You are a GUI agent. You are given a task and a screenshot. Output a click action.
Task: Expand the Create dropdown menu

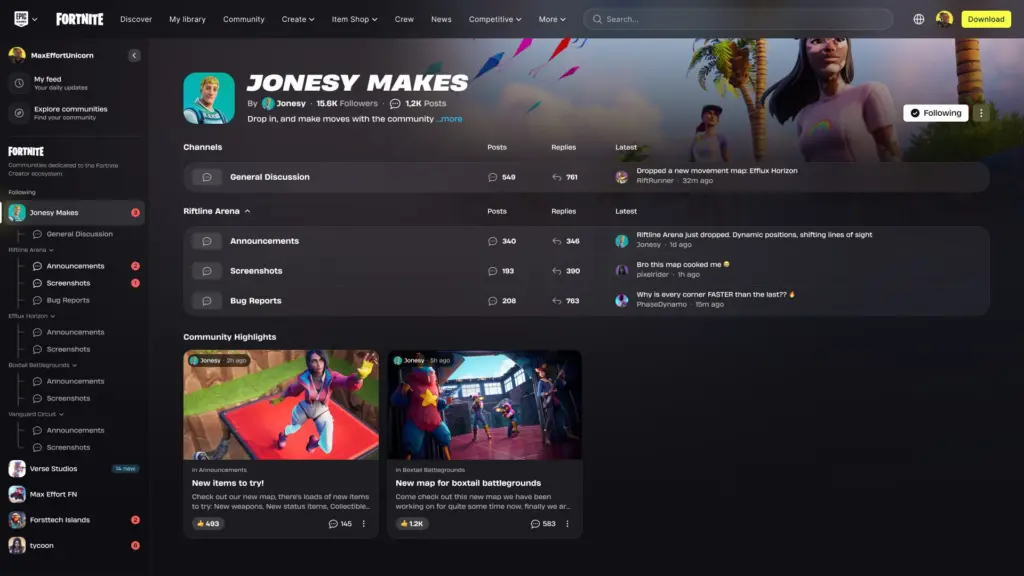298,19
